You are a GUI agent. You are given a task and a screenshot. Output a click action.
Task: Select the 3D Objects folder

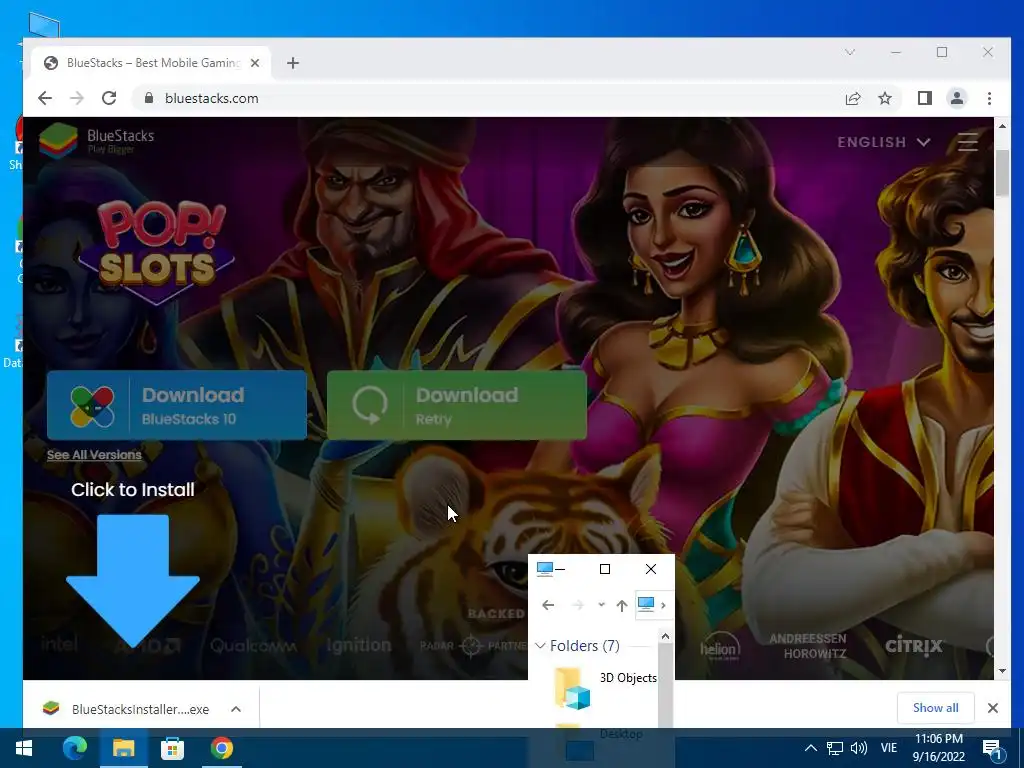coord(605,686)
